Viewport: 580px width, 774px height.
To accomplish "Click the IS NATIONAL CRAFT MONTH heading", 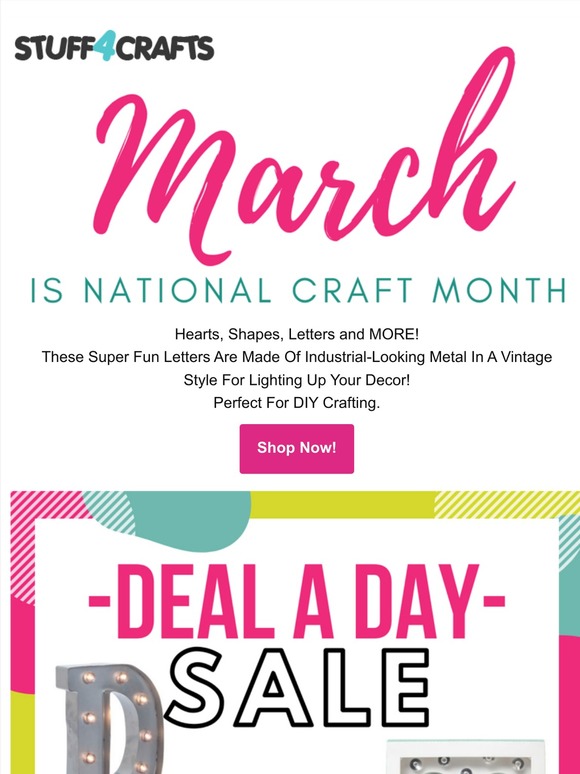I will pyautogui.click(x=298, y=290).
